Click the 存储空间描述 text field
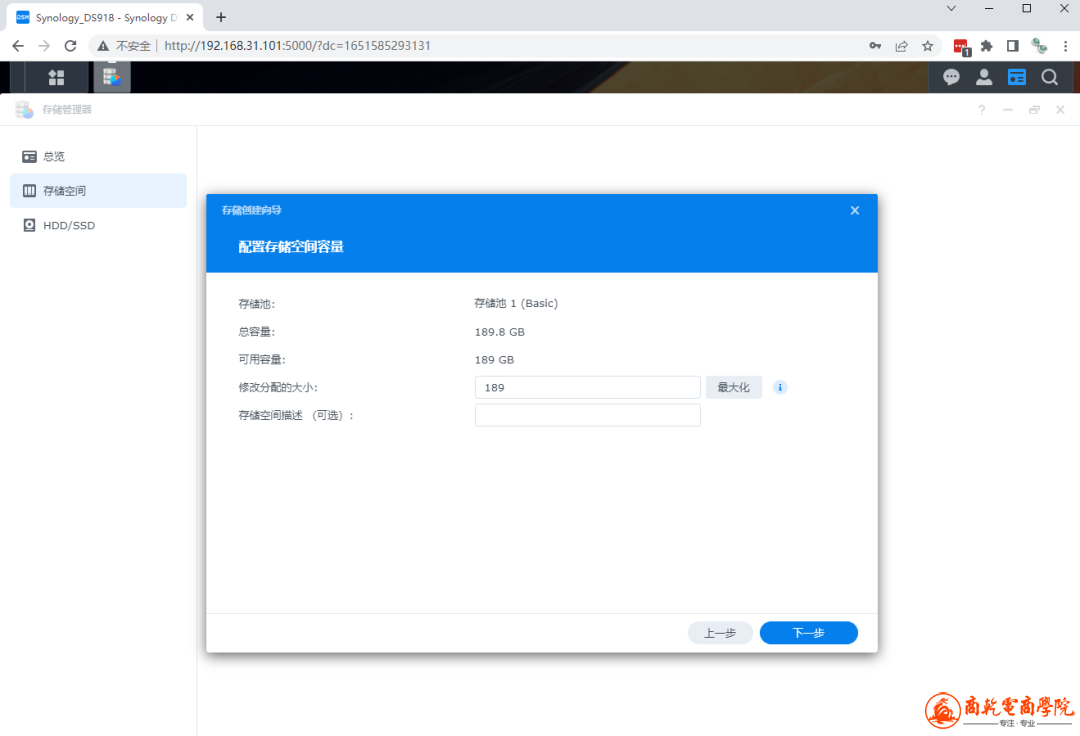The width and height of the screenshot is (1080, 736). coord(587,415)
